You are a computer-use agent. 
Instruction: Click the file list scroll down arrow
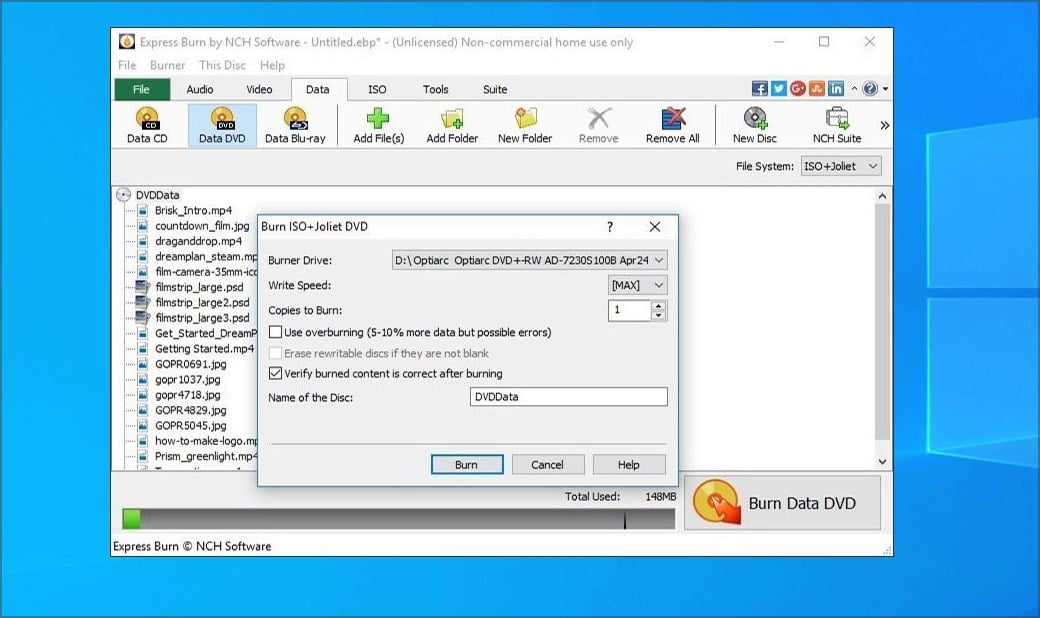point(882,462)
